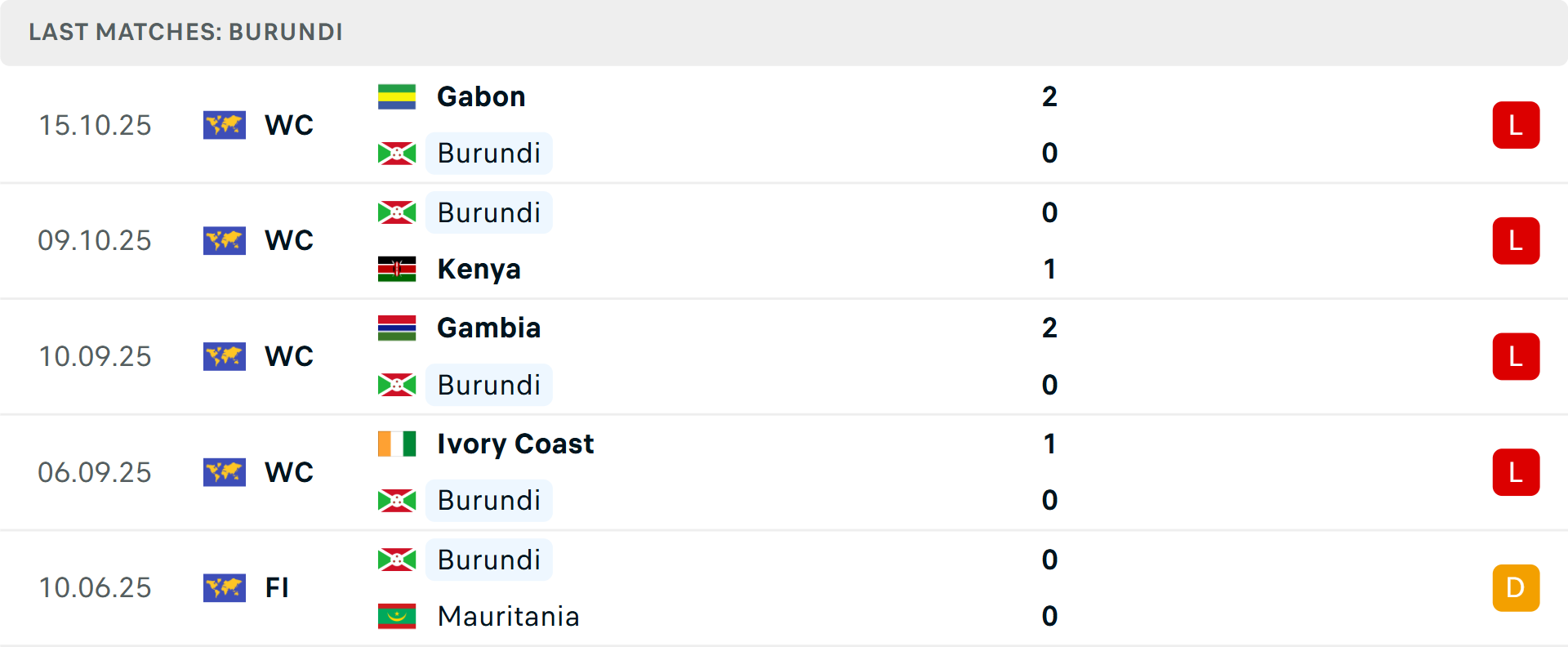
Task: Click the Gabon flag icon
Action: (398, 96)
